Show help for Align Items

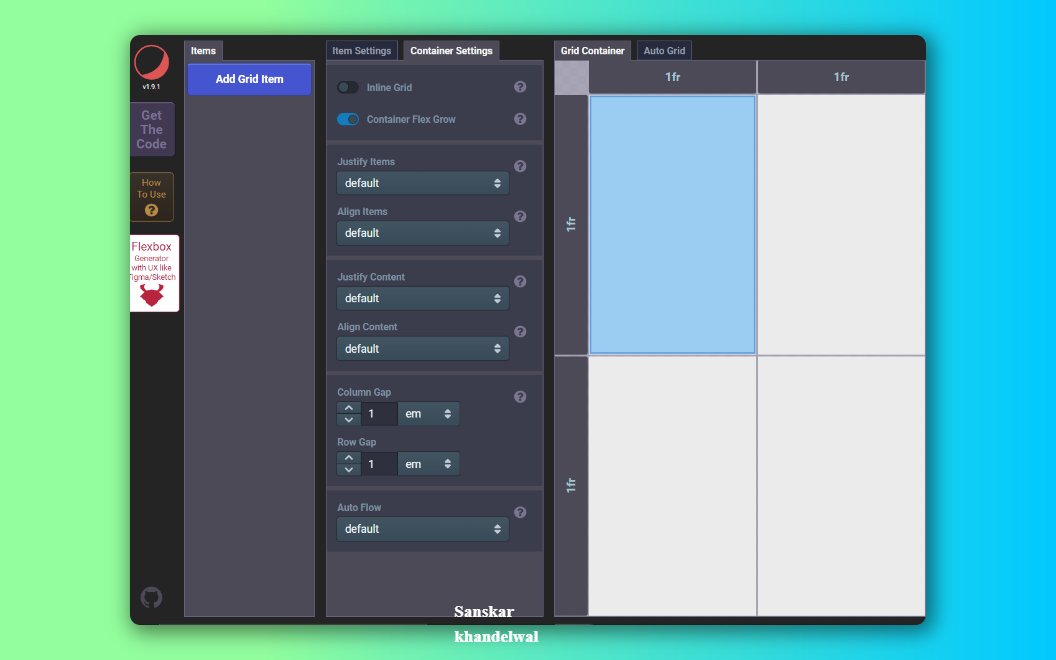click(520, 216)
